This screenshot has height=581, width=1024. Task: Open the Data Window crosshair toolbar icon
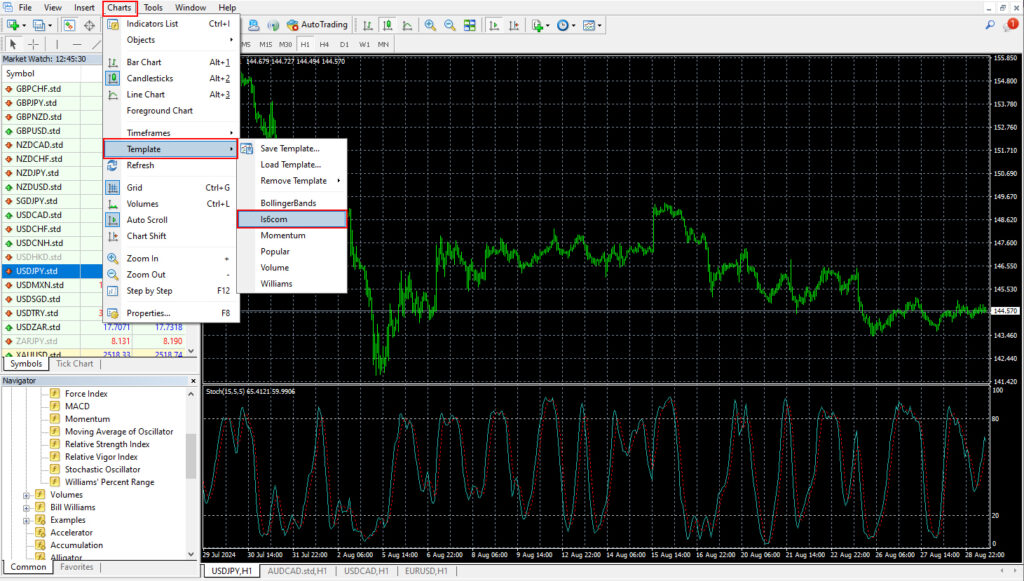pos(89,25)
